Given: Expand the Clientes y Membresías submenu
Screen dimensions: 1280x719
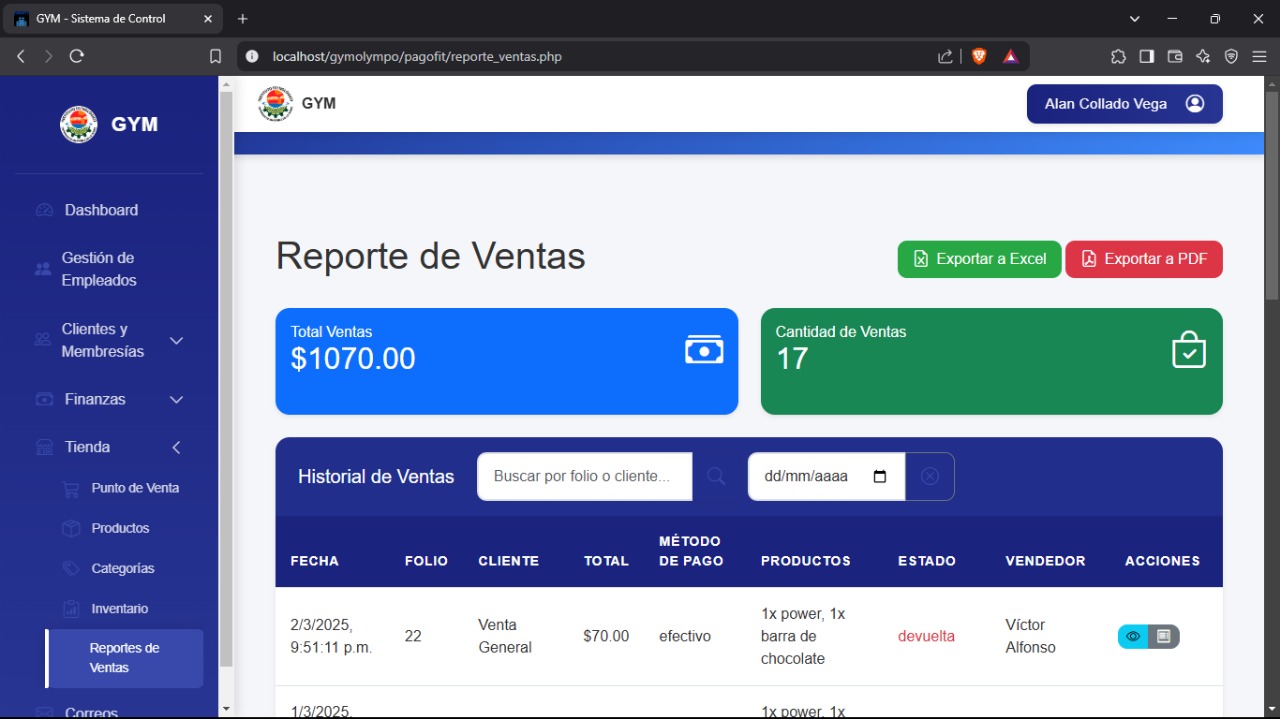Looking at the screenshot, I should (176, 341).
